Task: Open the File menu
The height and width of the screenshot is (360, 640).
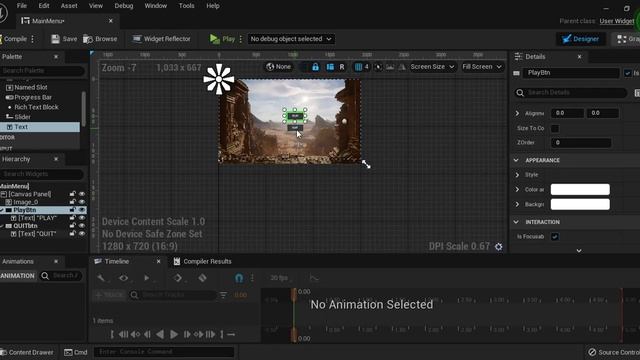Action: pos(22,6)
